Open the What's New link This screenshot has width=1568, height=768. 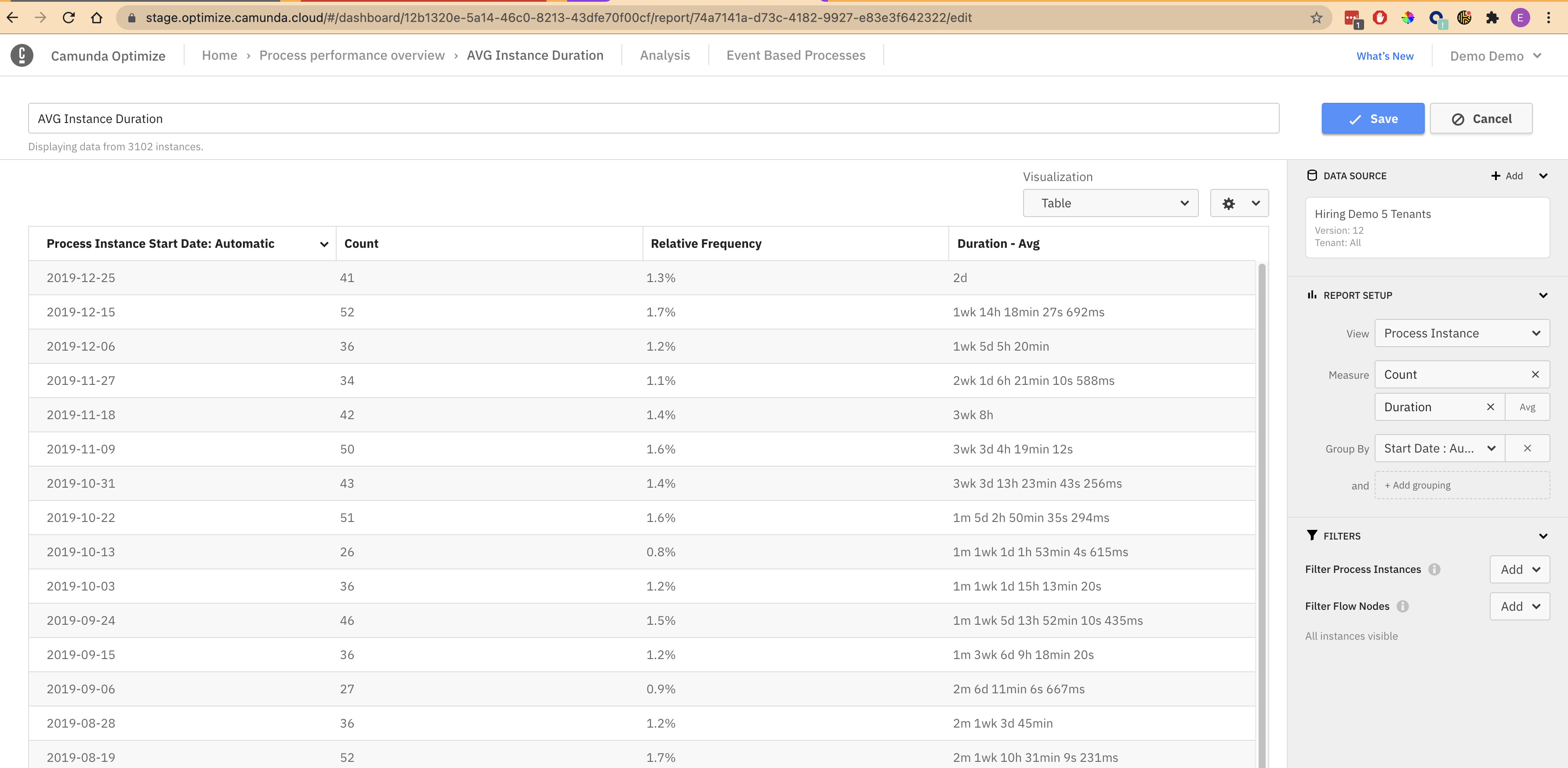[1384, 56]
